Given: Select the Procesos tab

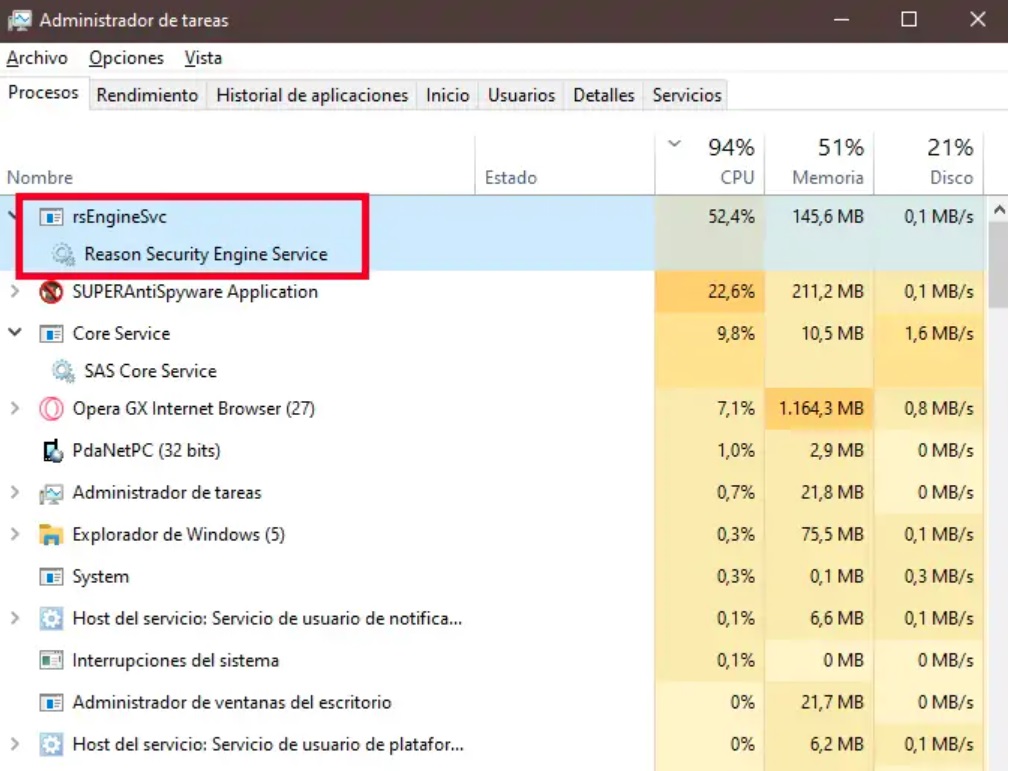Looking at the screenshot, I should [x=43, y=93].
